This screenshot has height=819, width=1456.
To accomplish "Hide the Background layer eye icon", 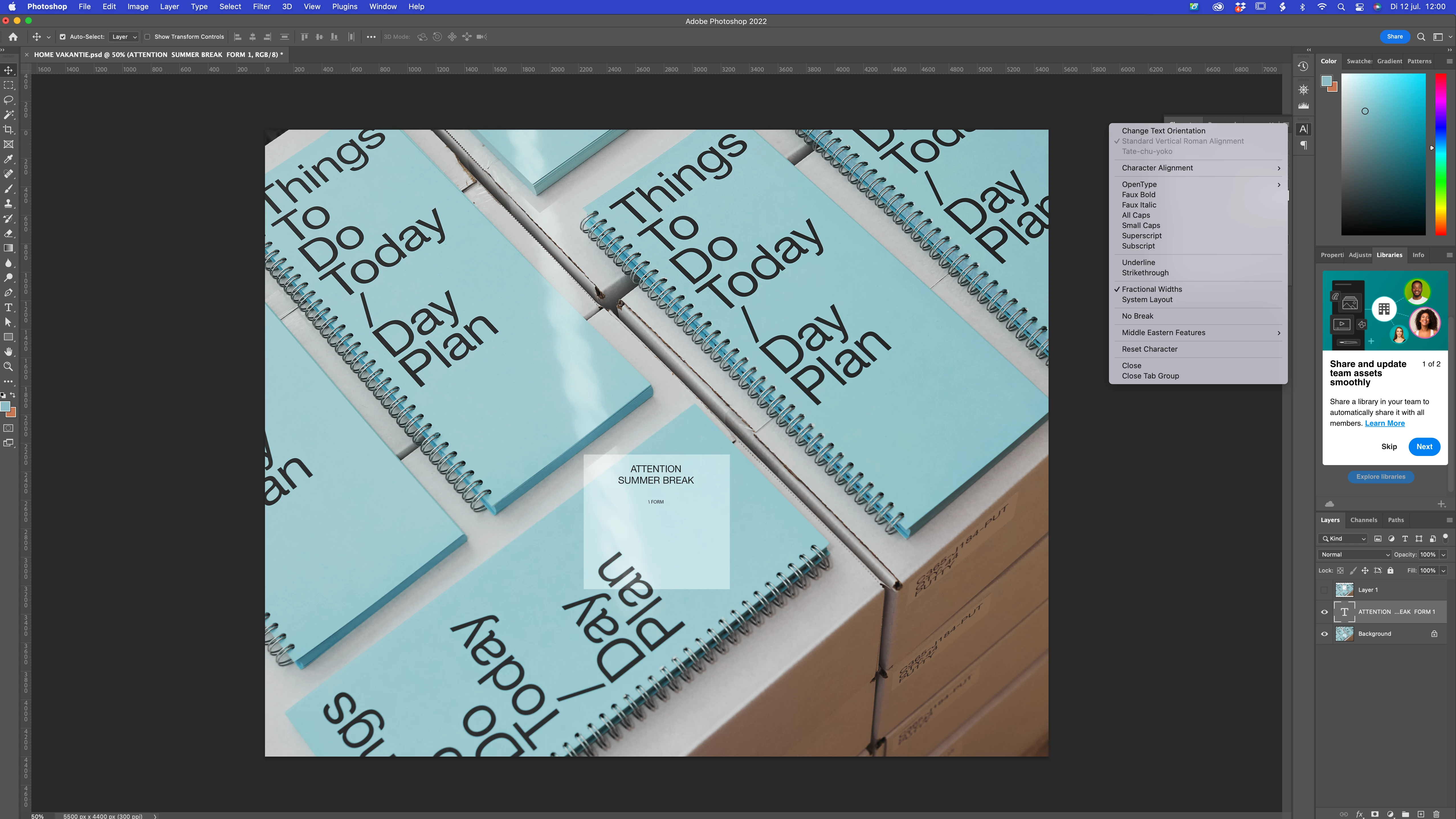I will [x=1324, y=633].
